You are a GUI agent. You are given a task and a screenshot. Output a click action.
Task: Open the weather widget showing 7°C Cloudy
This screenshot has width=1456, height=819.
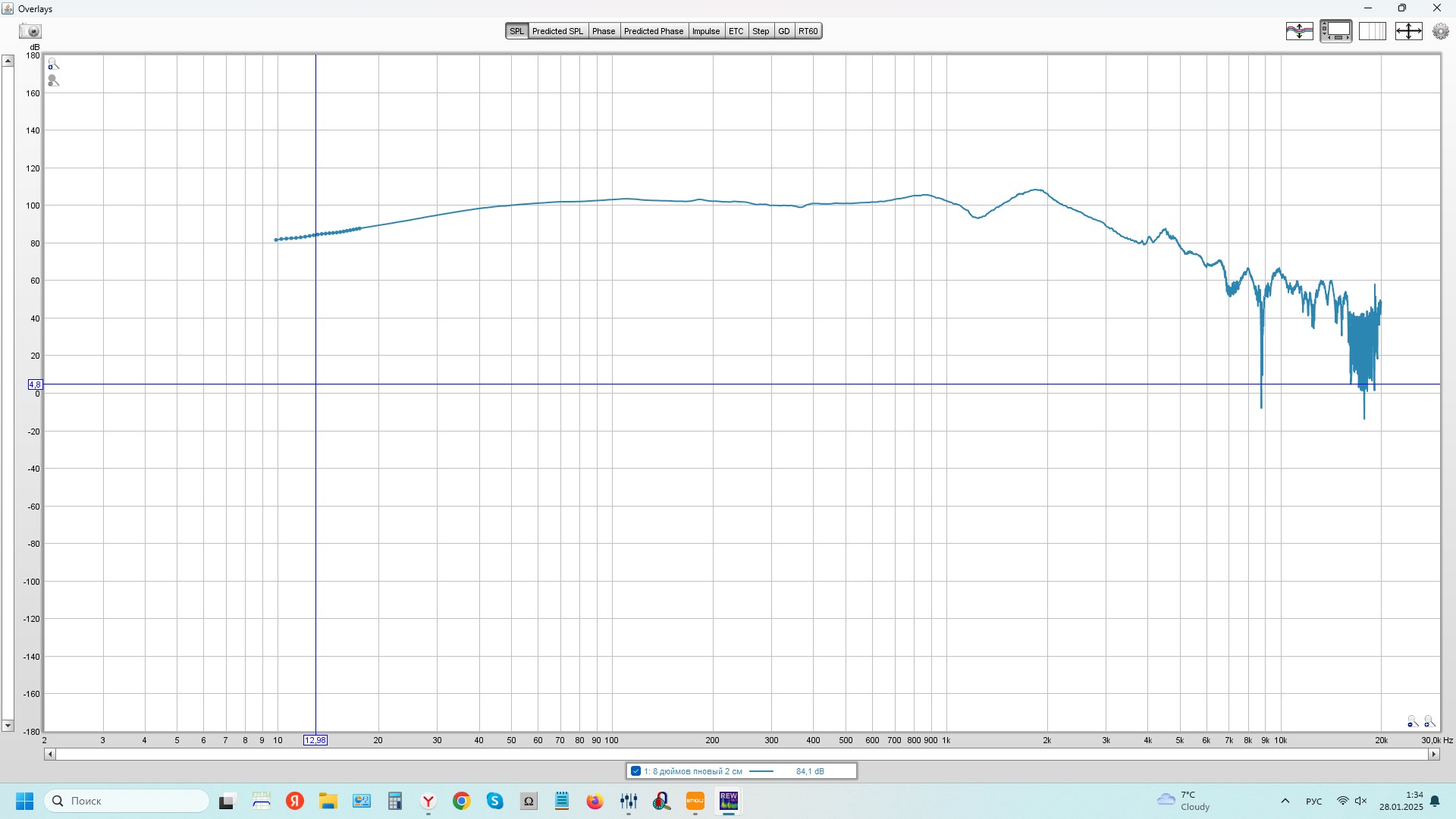tap(1184, 801)
